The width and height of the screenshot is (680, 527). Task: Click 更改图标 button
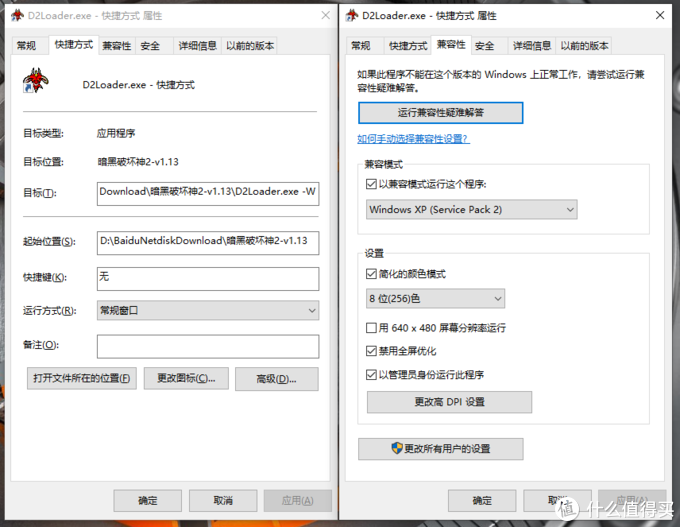(186, 378)
